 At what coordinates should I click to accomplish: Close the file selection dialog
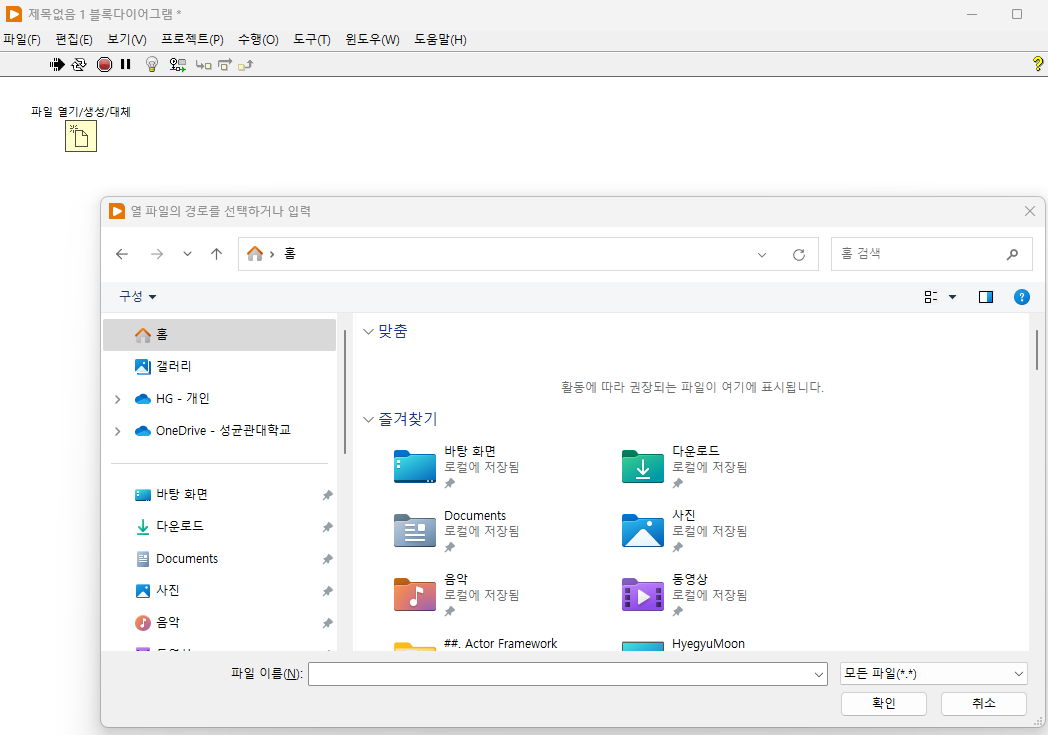pos(1030,211)
